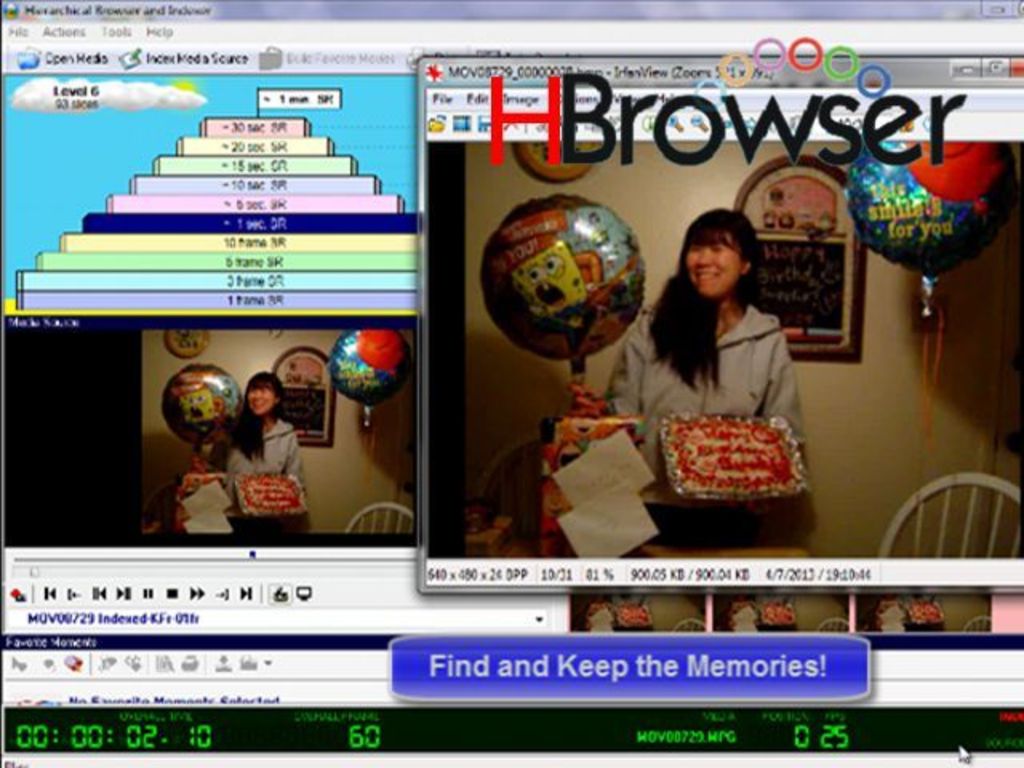Open the File menu of Hierarchical Browser
The image size is (1024, 768).
pos(18,31)
